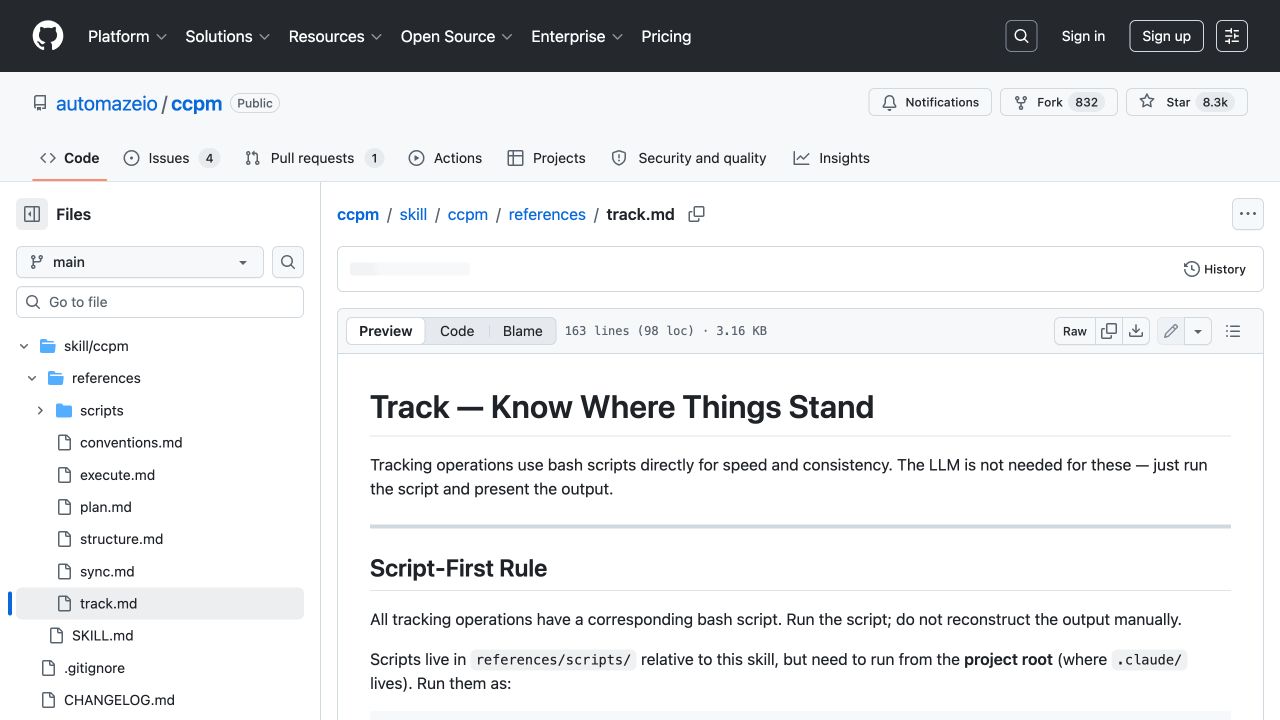Image resolution: width=1280 pixels, height=720 pixels.
Task: Open the GitHub homepage logo
Action: [x=48, y=36]
